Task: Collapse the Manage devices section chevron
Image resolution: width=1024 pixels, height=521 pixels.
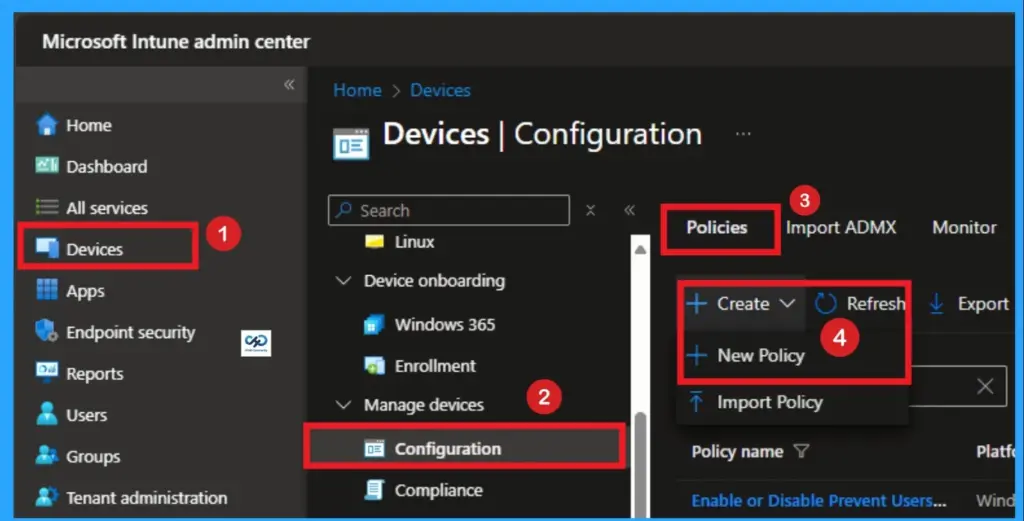Action: coord(344,405)
